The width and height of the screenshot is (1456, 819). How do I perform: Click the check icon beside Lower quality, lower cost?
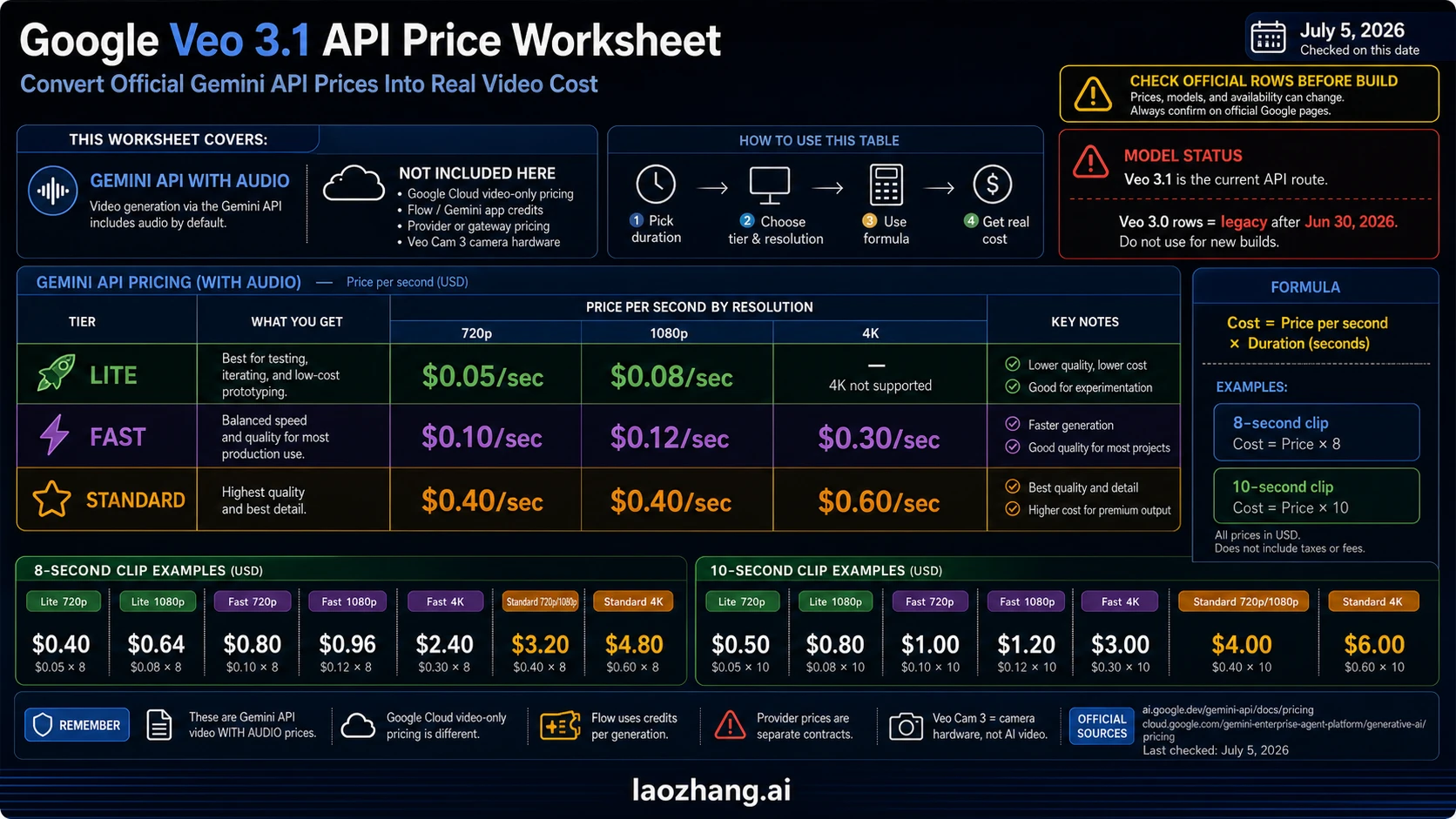(1012, 364)
